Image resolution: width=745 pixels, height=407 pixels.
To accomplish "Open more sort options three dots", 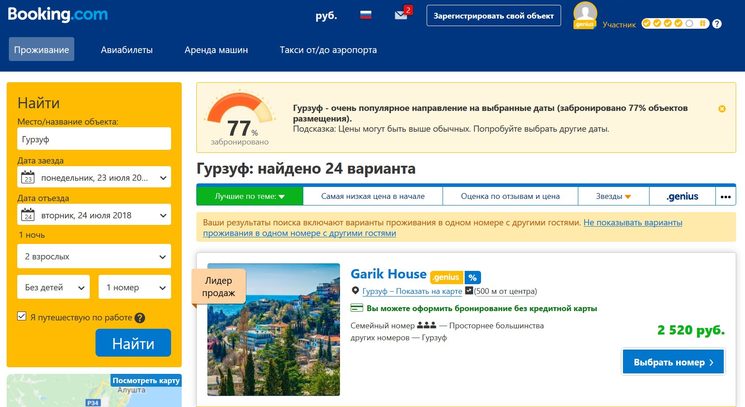I will coord(726,196).
